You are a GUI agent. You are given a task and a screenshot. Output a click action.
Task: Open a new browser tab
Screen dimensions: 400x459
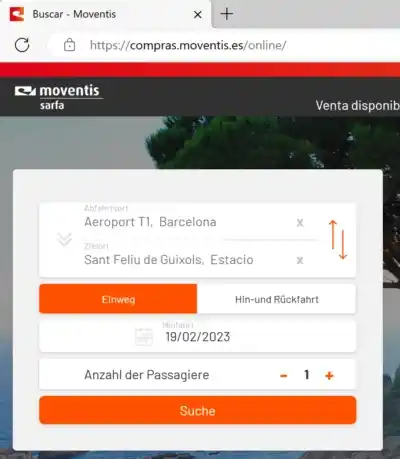click(x=227, y=14)
